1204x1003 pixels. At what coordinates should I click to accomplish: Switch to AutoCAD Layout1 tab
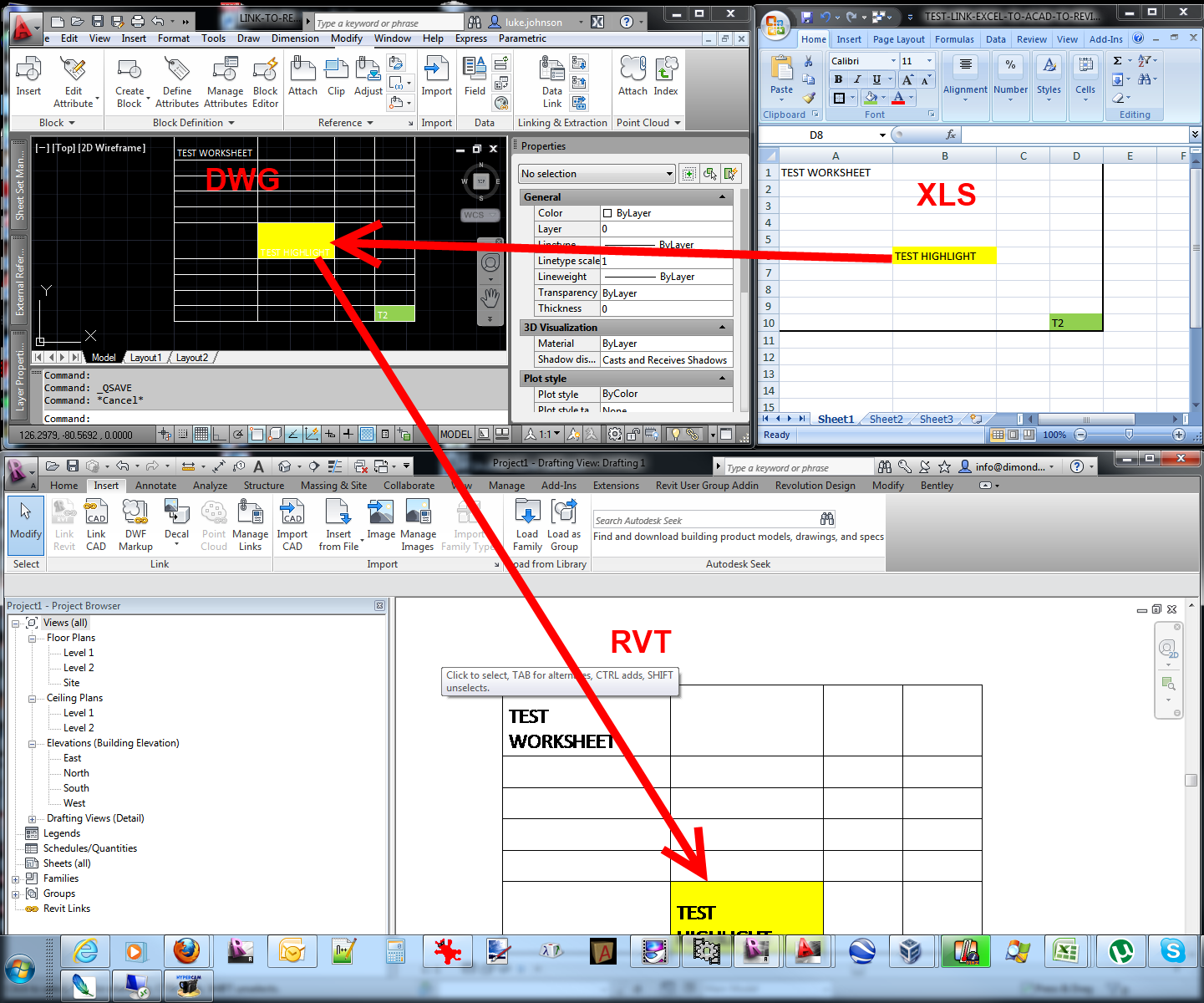[x=145, y=358]
